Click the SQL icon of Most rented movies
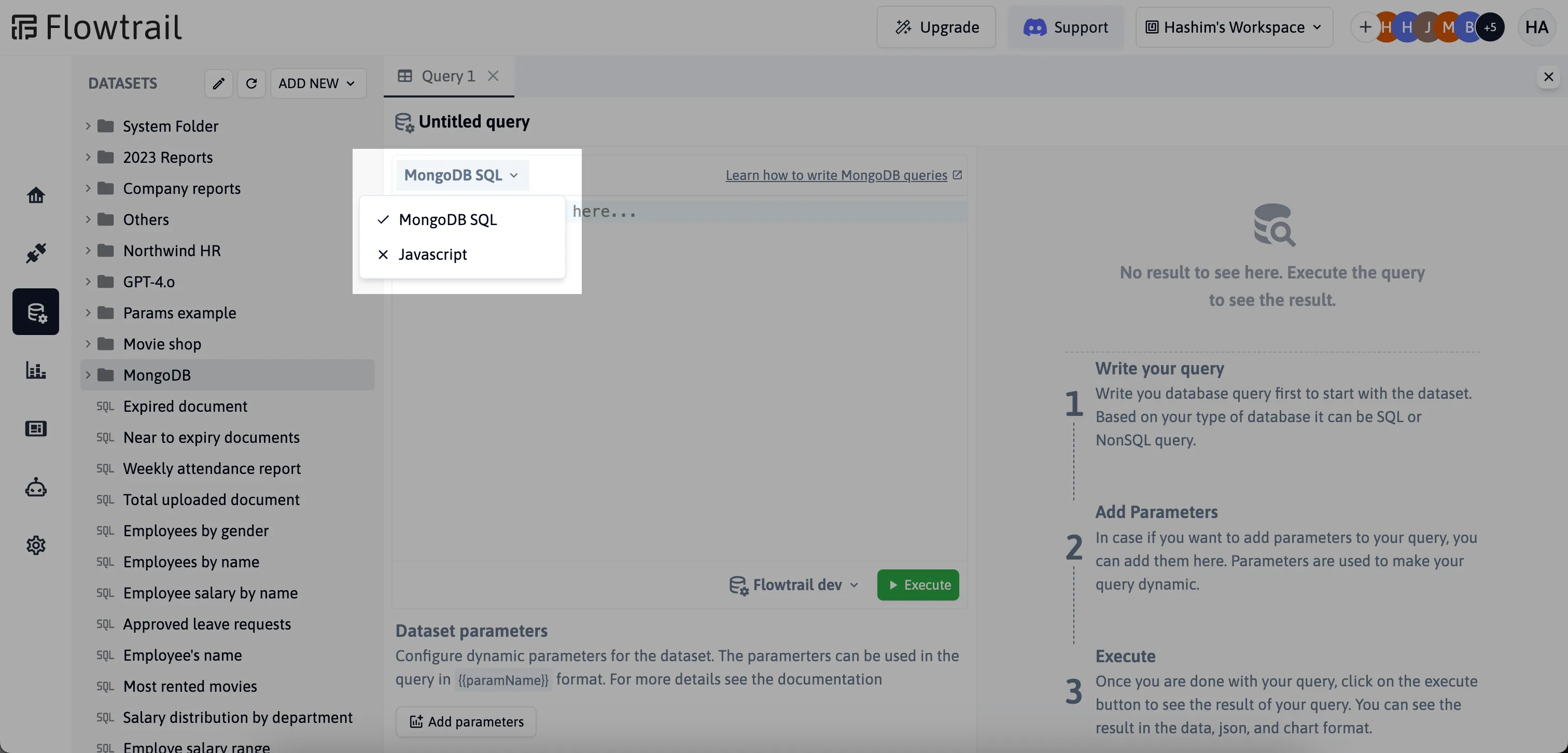Viewport: 1568px width, 753px height. pos(105,686)
